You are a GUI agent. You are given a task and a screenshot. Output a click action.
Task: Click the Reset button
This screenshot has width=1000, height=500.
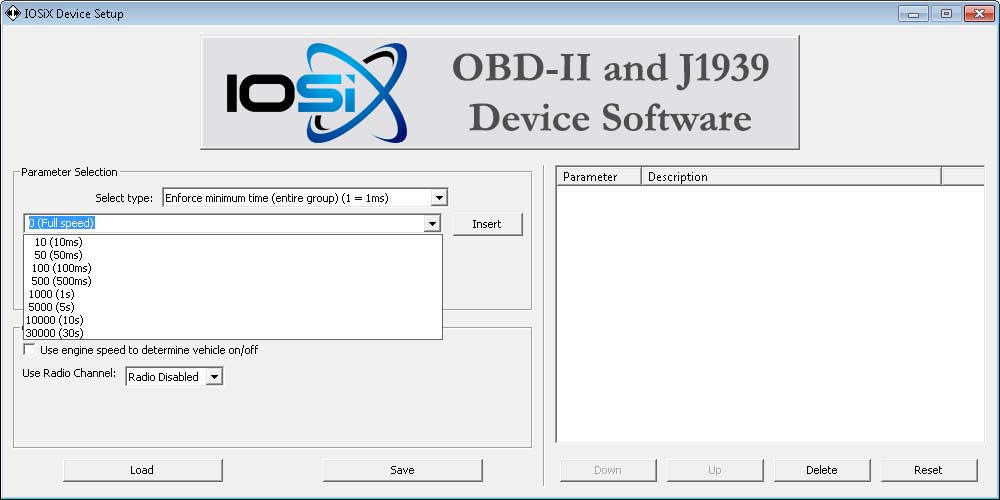(x=928, y=470)
